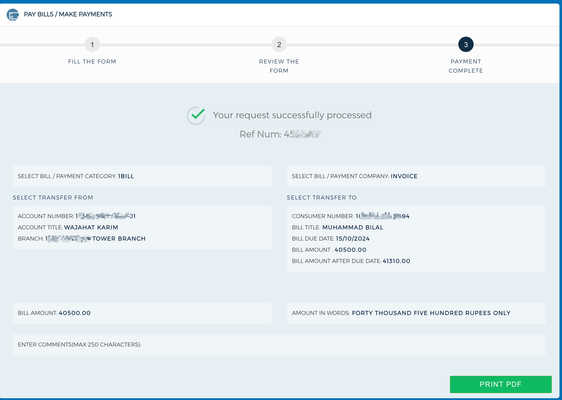Click the Payment Complete step label
Viewport: 562px width, 400px height.
(466, 66)
